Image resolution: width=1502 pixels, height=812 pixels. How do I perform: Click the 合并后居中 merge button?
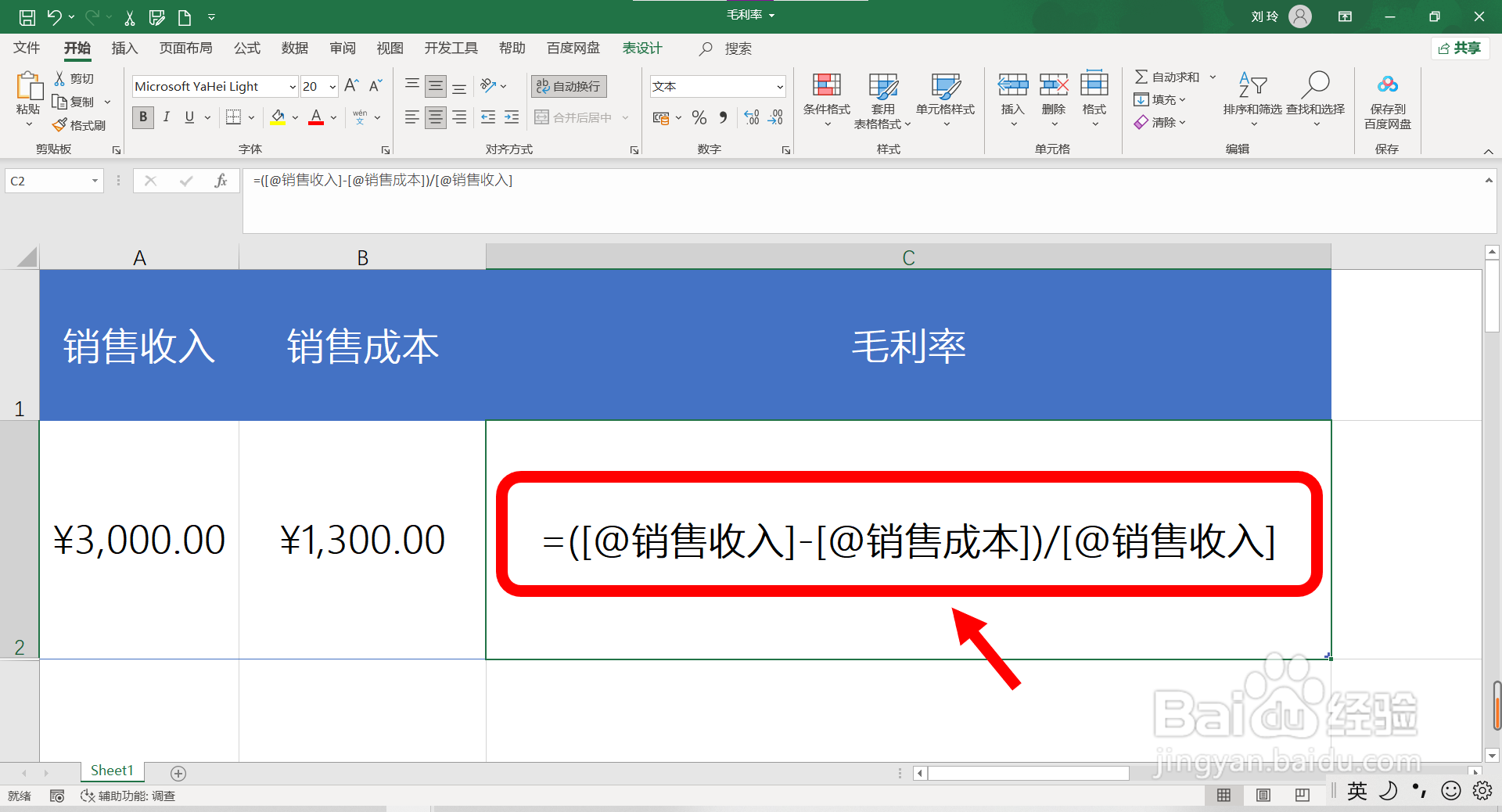pos(574,117)
